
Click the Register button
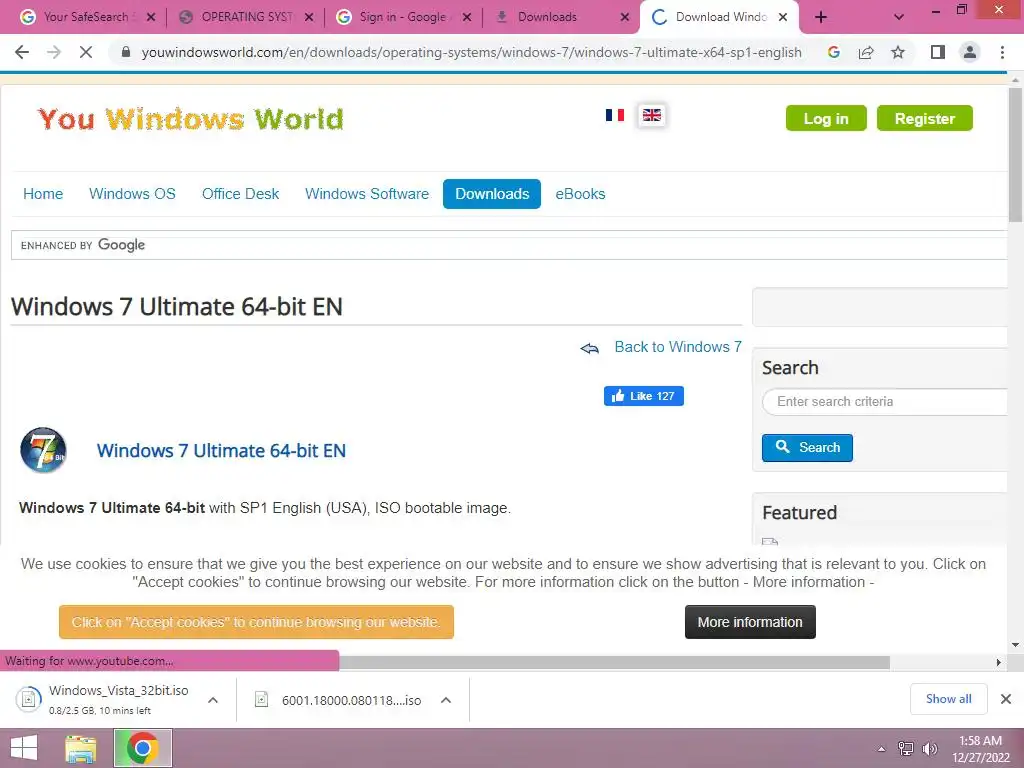point(925,118)
